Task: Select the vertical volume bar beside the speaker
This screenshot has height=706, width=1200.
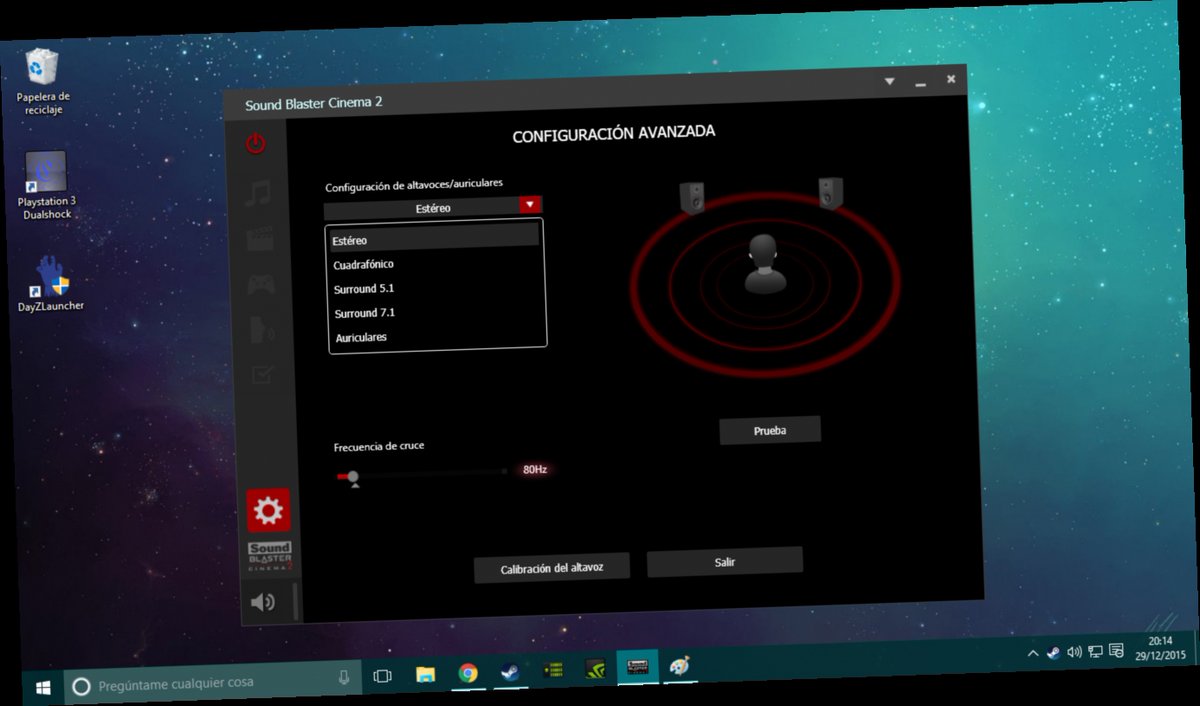Action: 294,602
